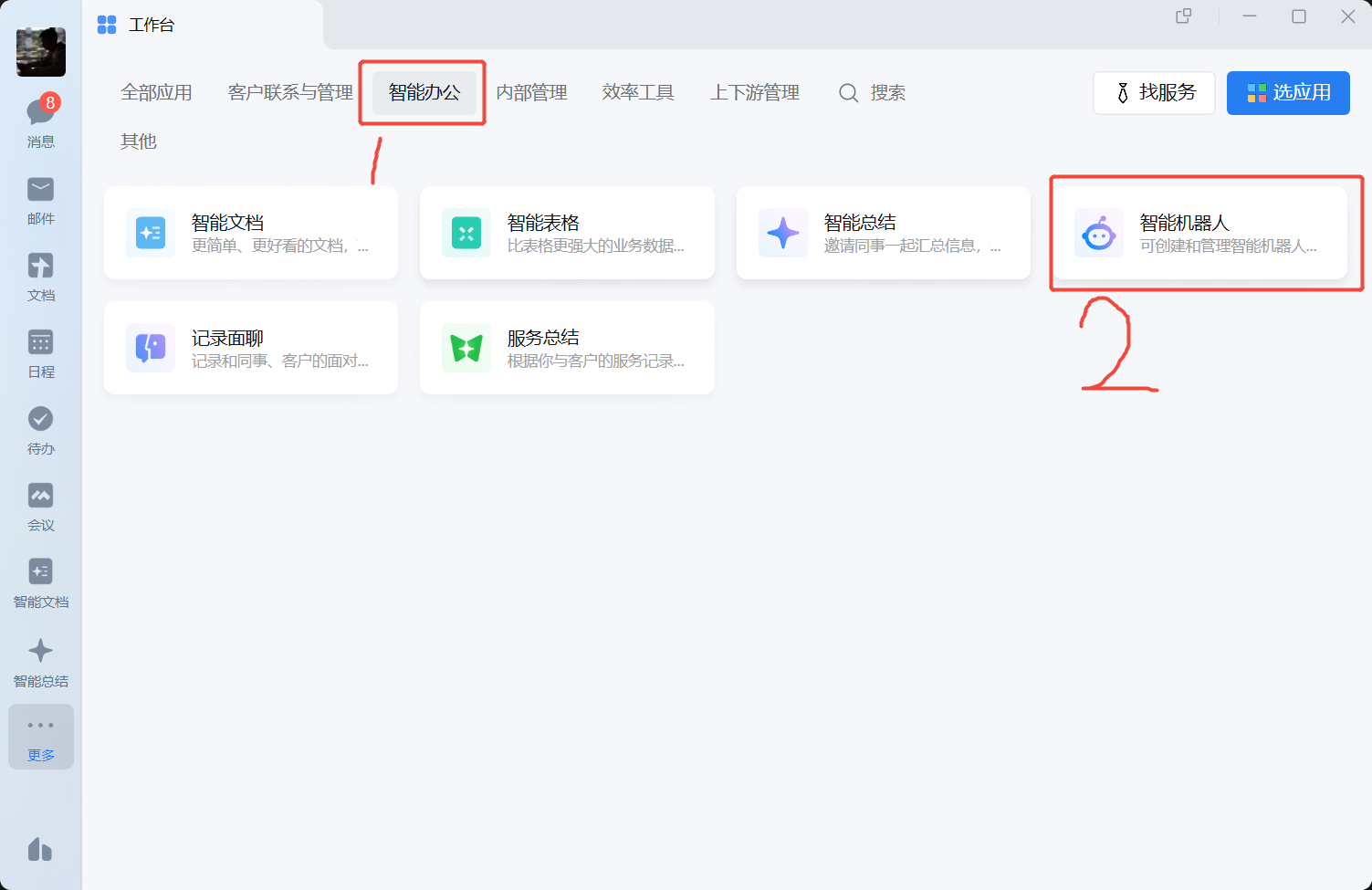
Task: Select the 上下游管理 tab
Action: 755,92
